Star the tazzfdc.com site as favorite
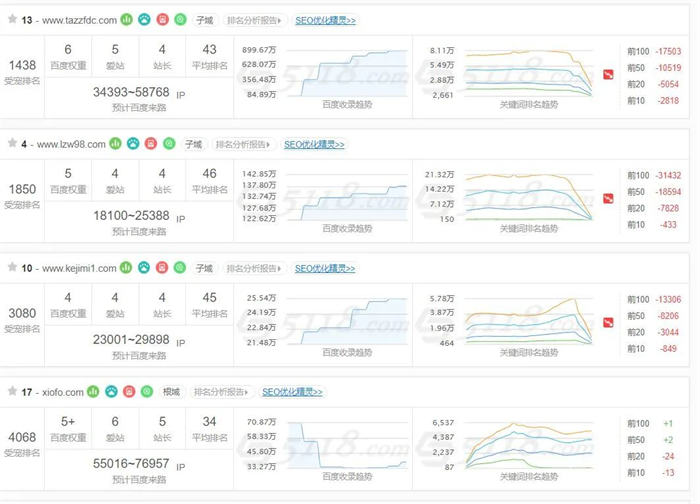 point(12,20)
